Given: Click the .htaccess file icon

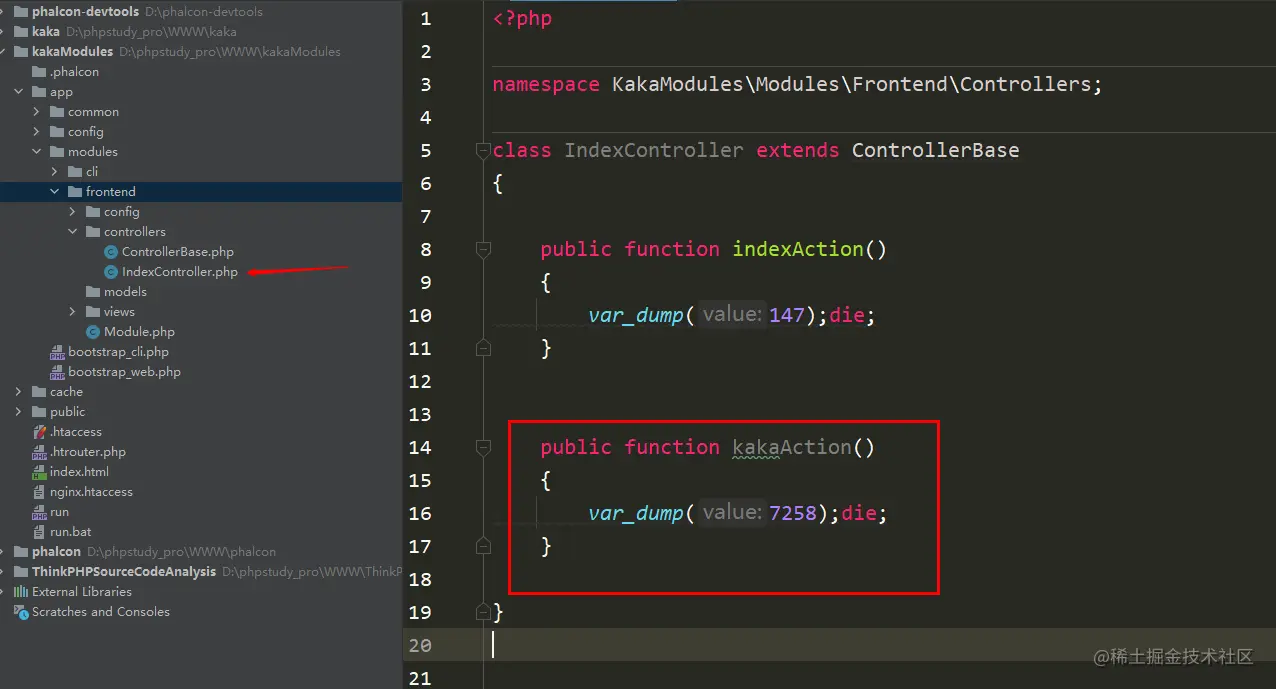Looking at the screenshot, I should (x=40, y=432).
